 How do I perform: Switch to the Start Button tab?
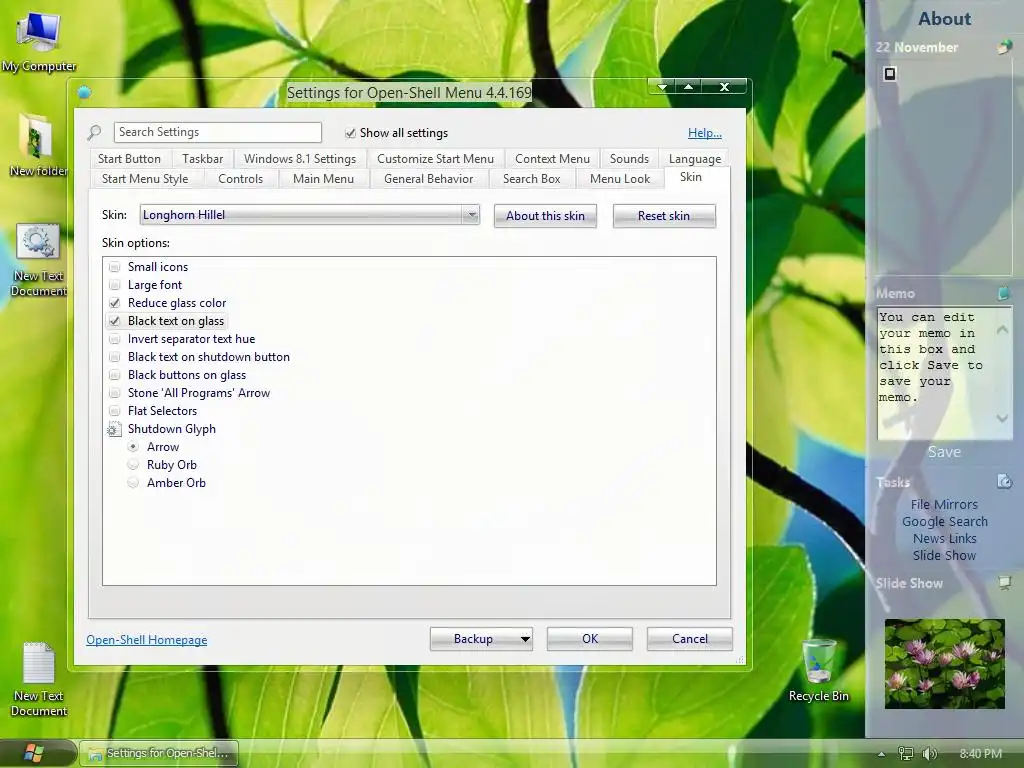click(x=129, y=159)
